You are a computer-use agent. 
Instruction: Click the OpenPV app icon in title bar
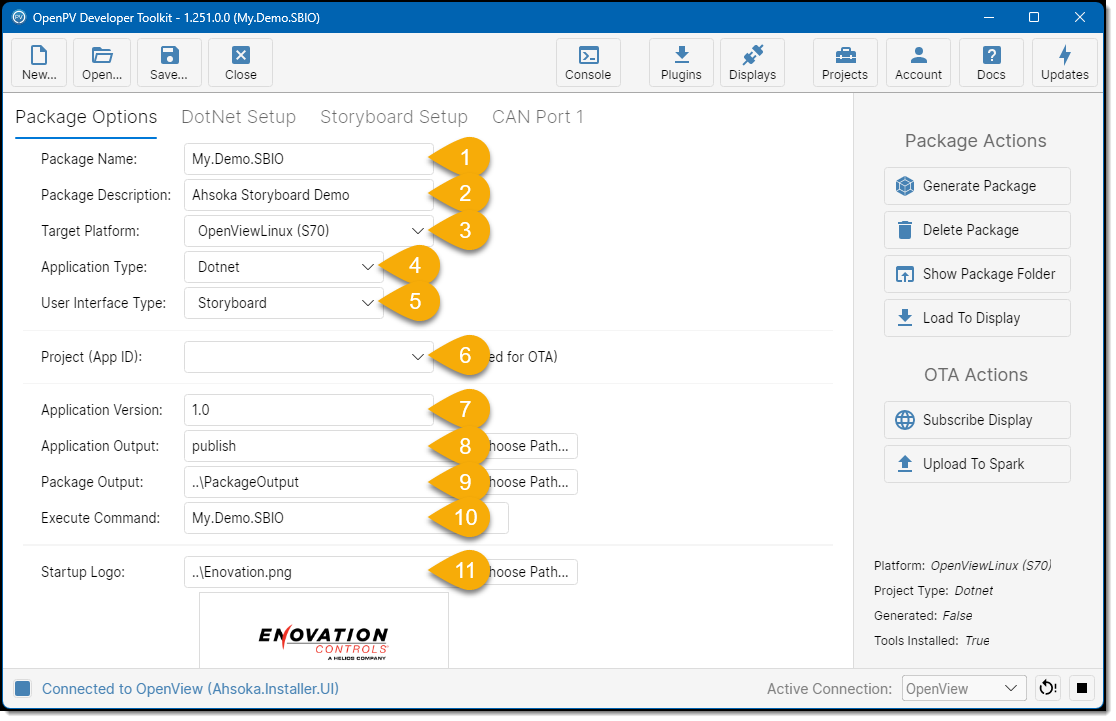click(x=19, y=17)
